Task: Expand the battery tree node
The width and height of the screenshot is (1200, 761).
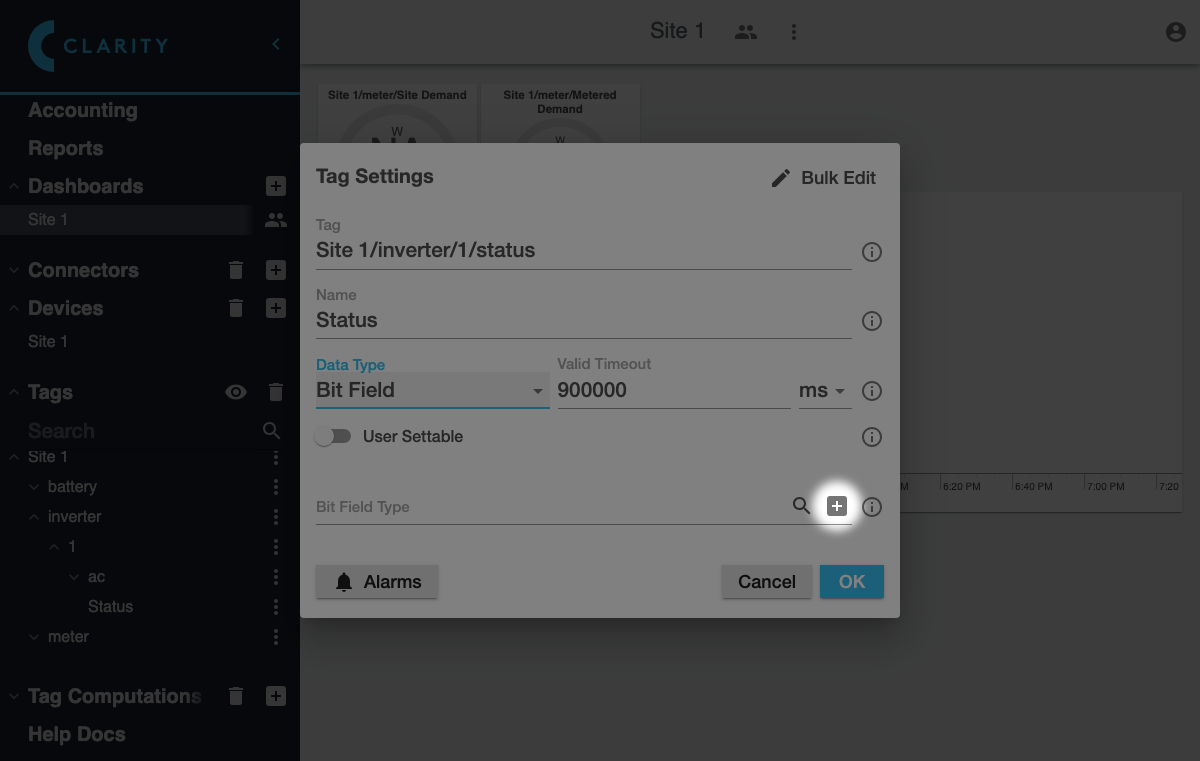Action: [35, 487]
